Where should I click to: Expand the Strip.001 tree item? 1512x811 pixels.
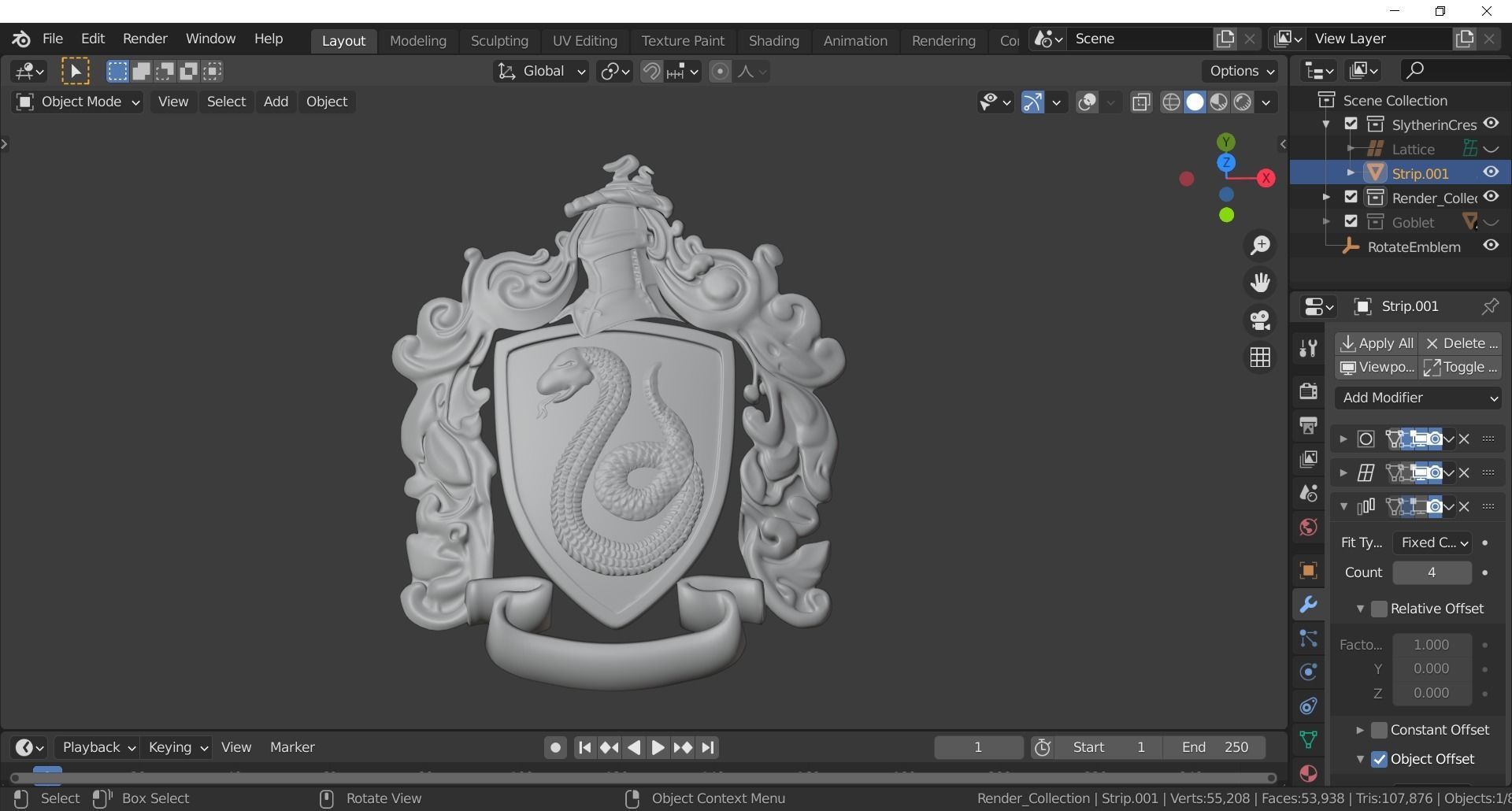(x=1351, y=172)
